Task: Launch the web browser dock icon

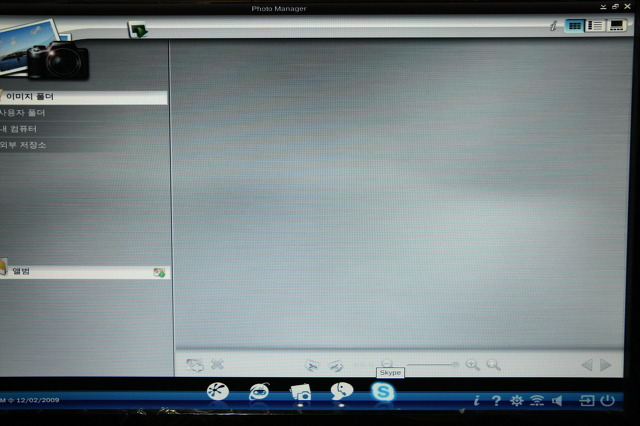Action: (x=259, y=392)
